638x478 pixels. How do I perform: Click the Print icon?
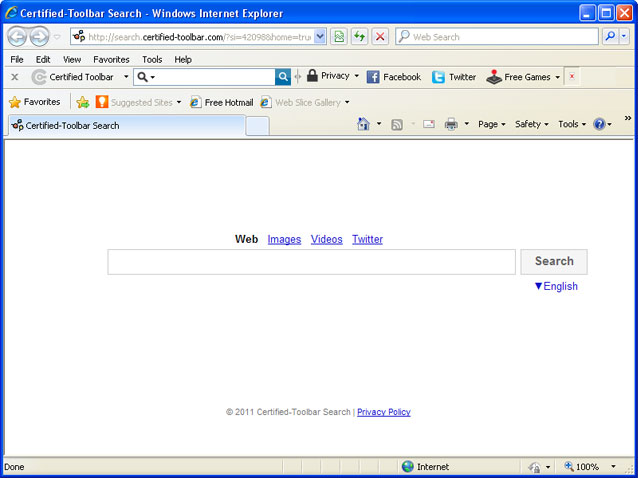click(451, 124)
